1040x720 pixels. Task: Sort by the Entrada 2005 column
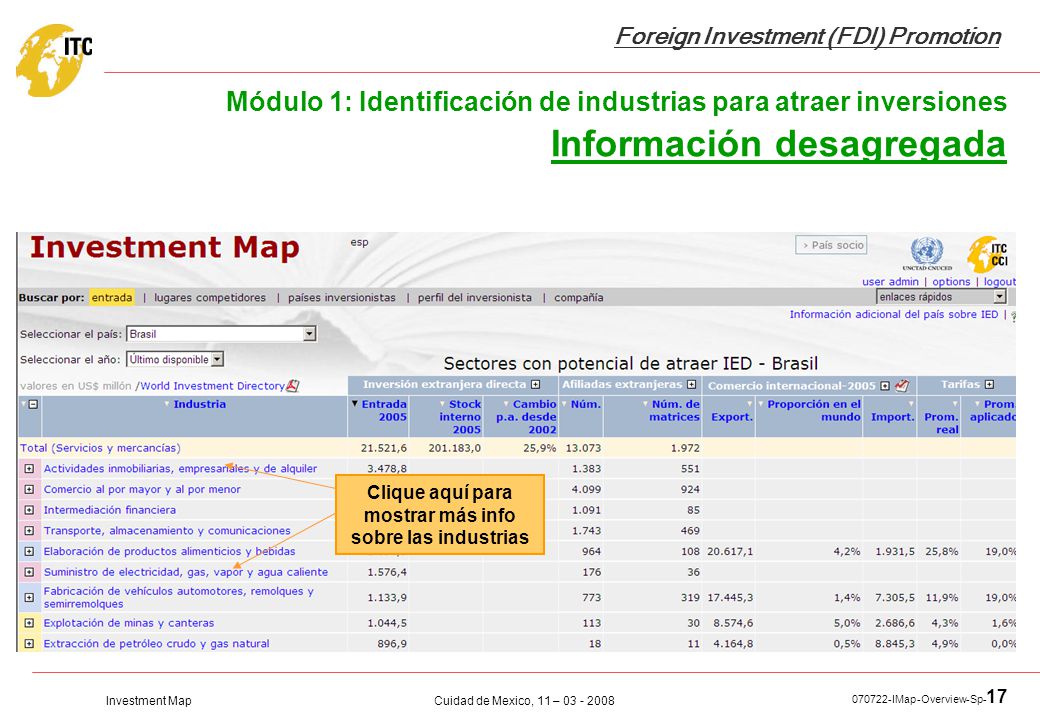pos(383,410)
